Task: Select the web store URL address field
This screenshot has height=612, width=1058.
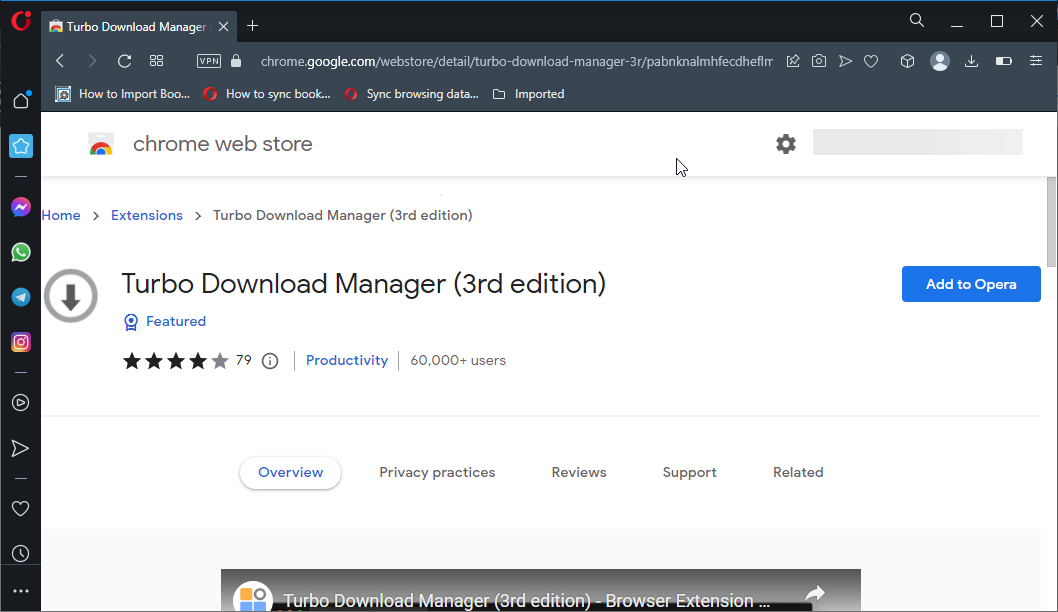Action: (x=516, y=61)
